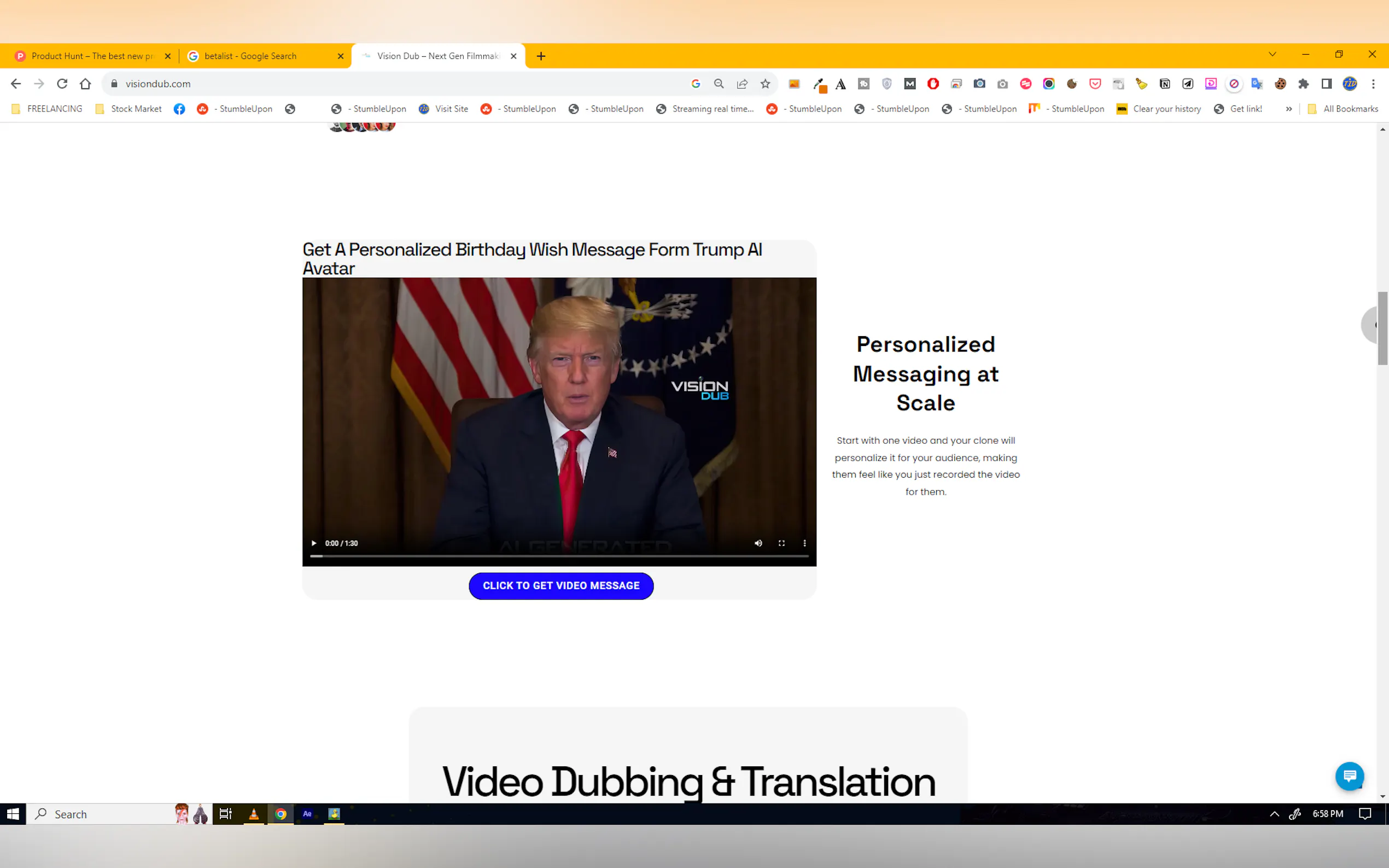The width and height of the screenshot is (1389, 868).
Task: Click the video progress bar
Action: 559,556
